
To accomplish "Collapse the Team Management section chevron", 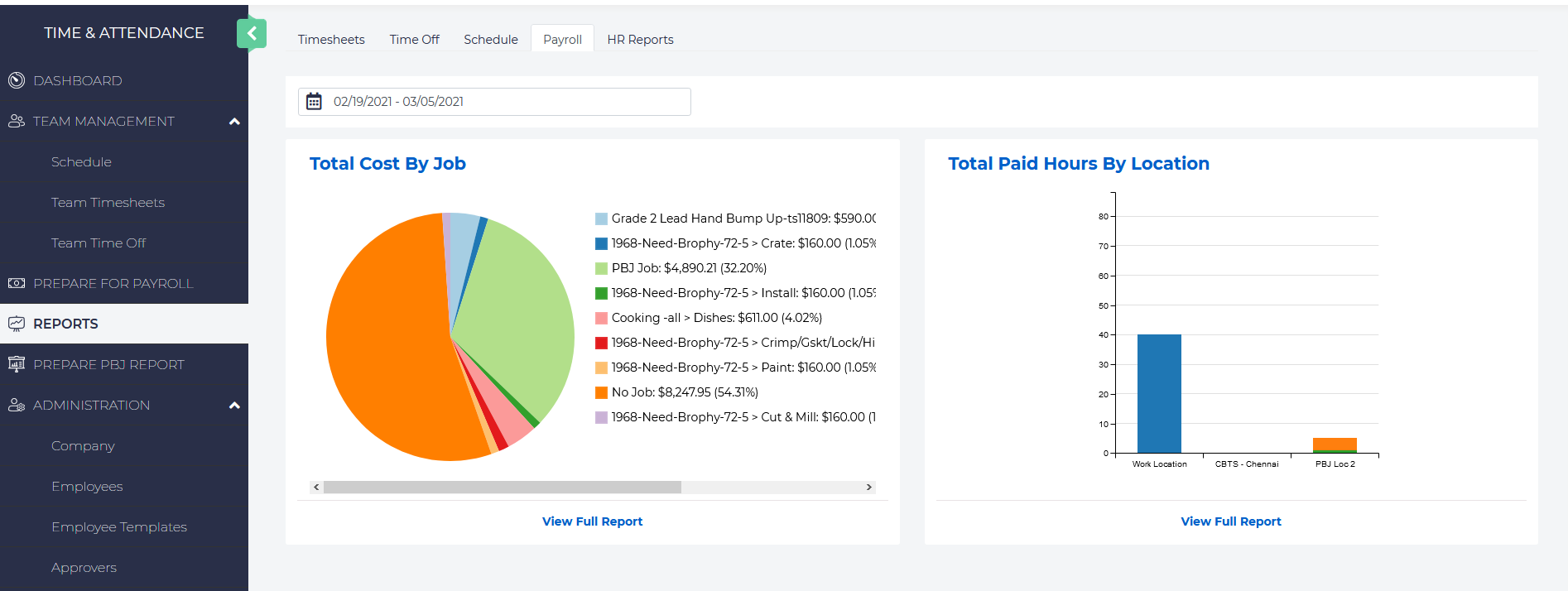I will (234, 122).
